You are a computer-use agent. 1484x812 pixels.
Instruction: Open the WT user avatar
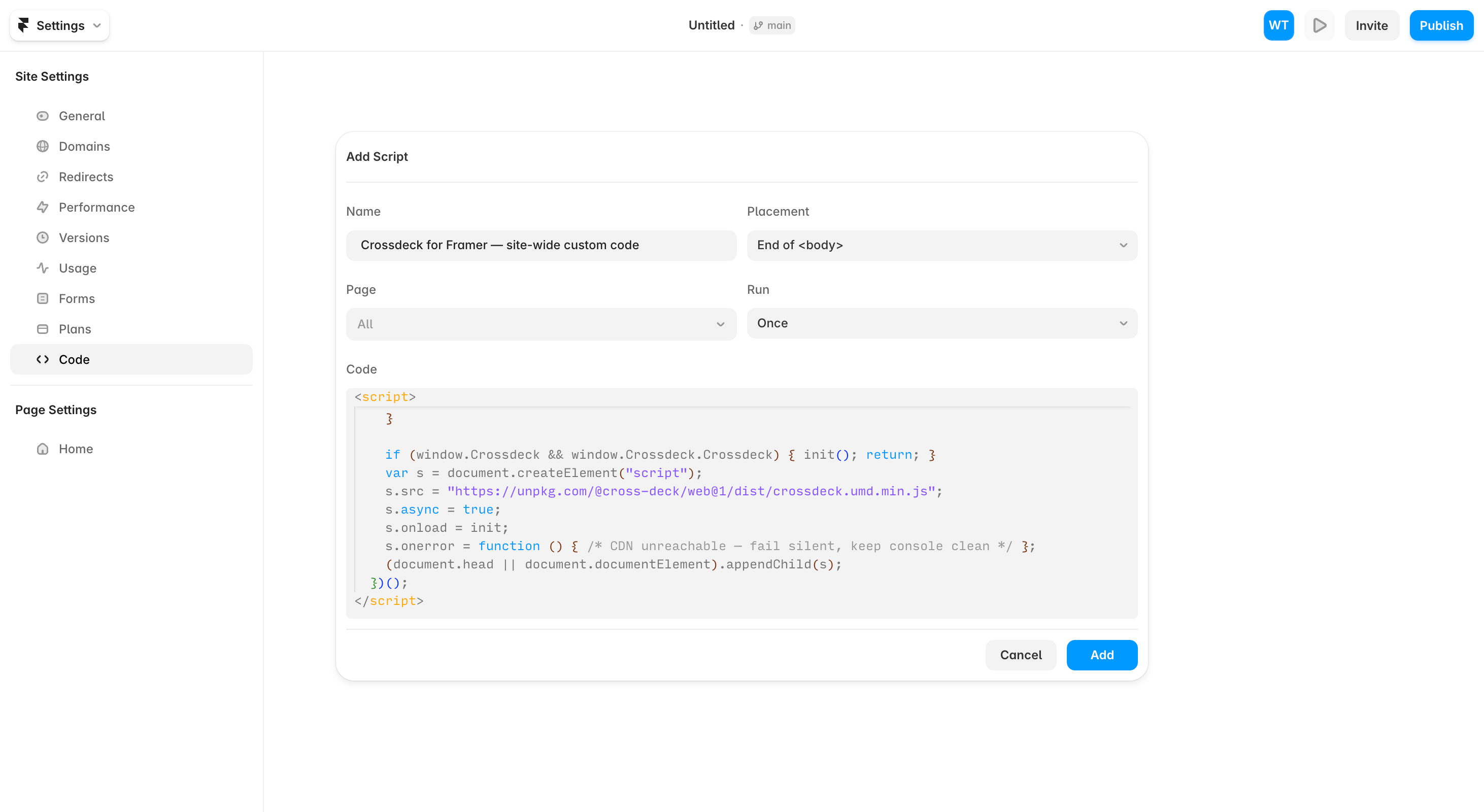pyautogui.click(x=1278, y=25)
